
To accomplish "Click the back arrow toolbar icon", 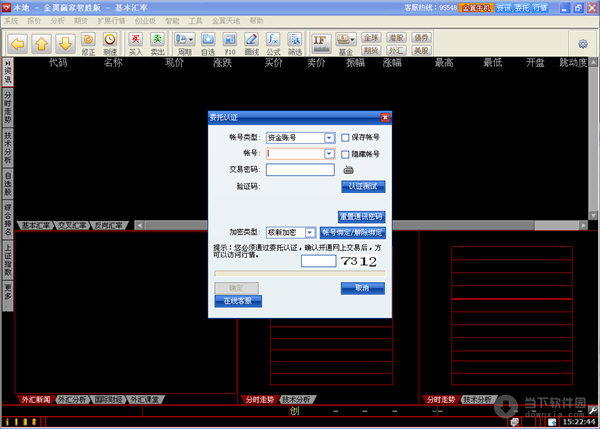I will pos(18,44).
